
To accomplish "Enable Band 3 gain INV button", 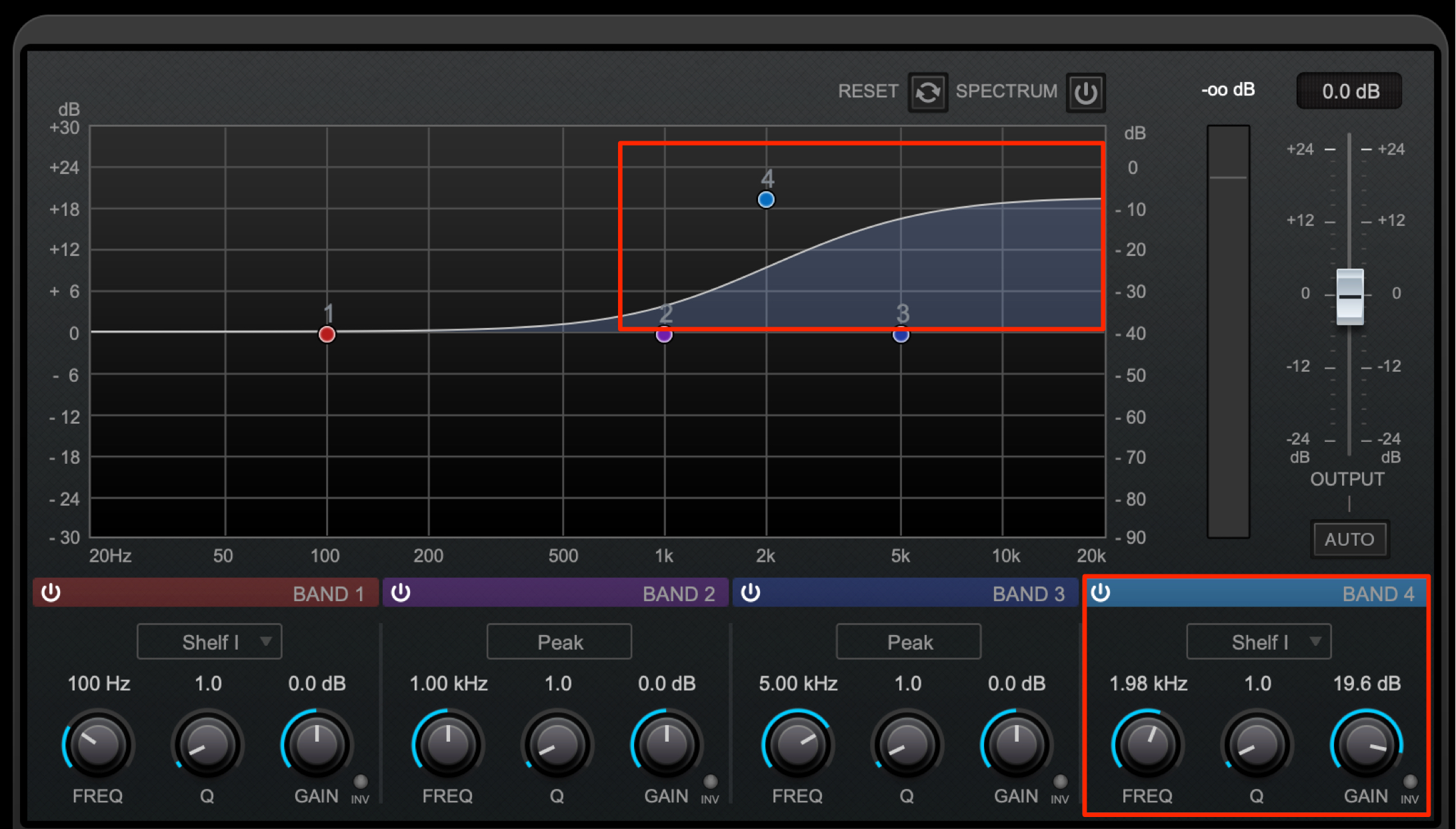I will [1060, 782].
